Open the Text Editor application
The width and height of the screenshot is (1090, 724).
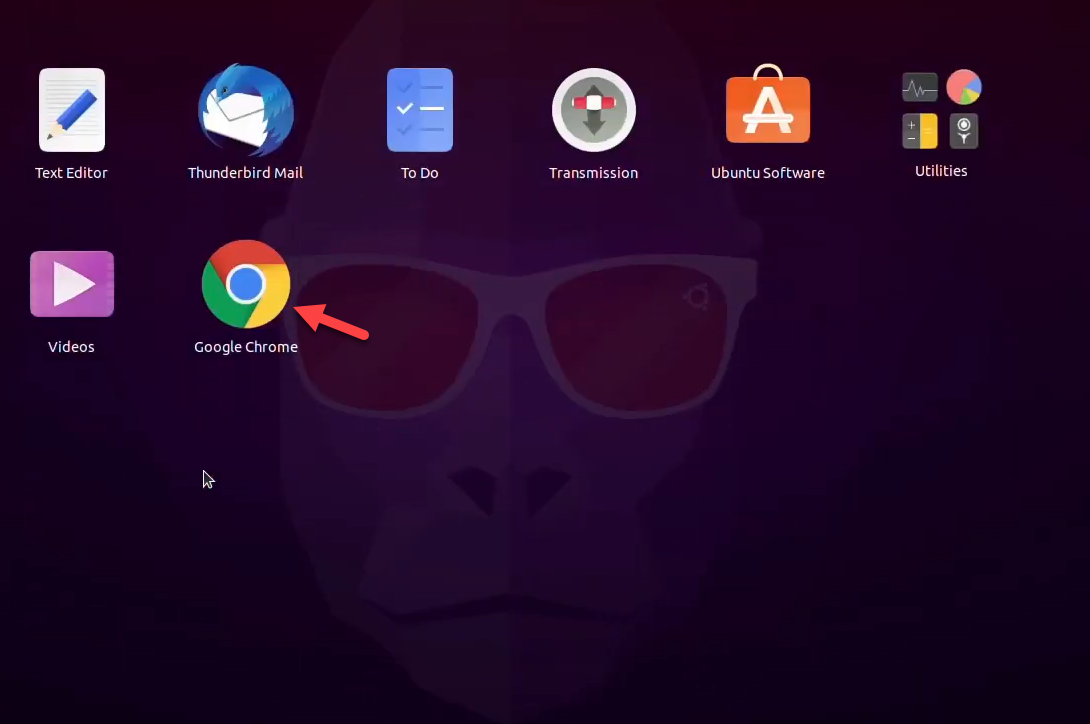[x=71, y=110]
